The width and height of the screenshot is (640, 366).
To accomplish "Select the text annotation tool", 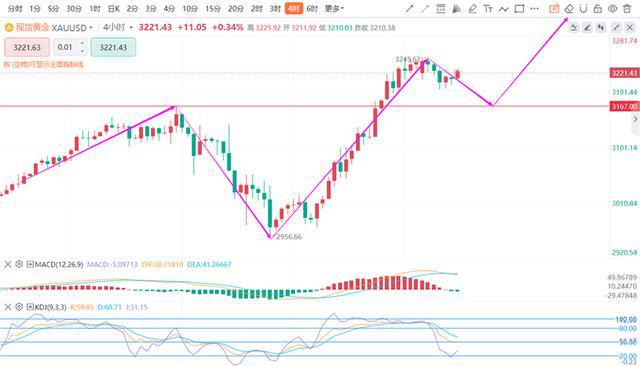I will pos(488,9).
